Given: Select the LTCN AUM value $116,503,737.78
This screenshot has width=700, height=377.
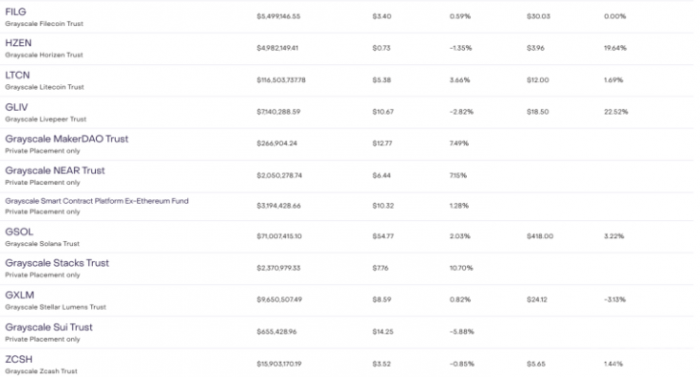Looking at the screenshot, I should pos(281,80).
